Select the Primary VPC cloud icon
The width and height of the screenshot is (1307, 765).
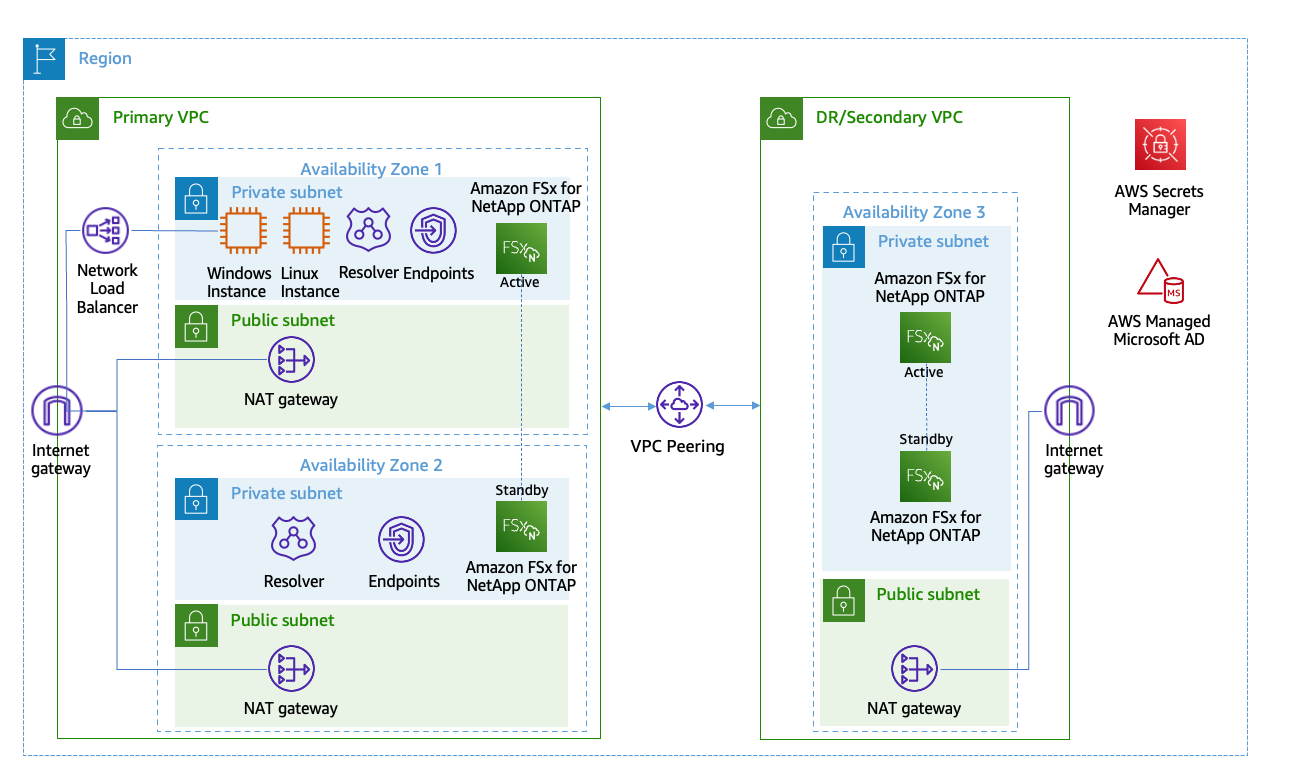(77, 117)
